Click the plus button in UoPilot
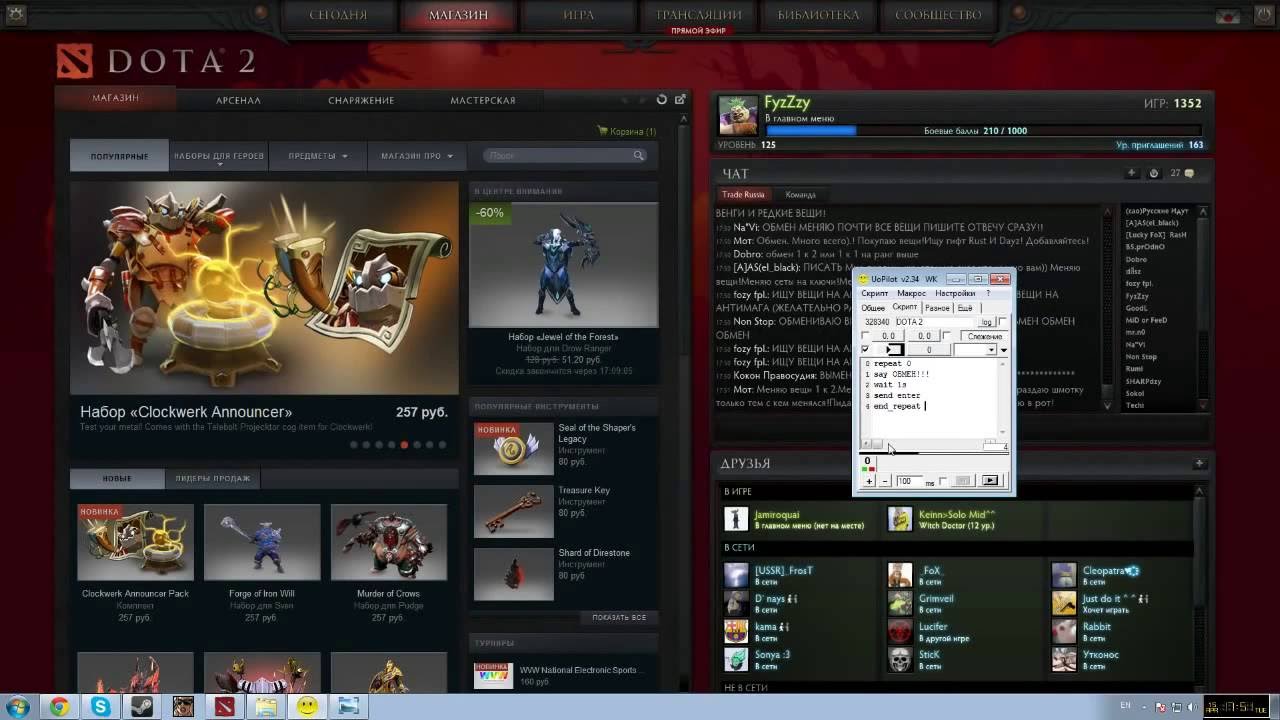This screenshot has width=1280, height=720. click(x=869, y=481)
